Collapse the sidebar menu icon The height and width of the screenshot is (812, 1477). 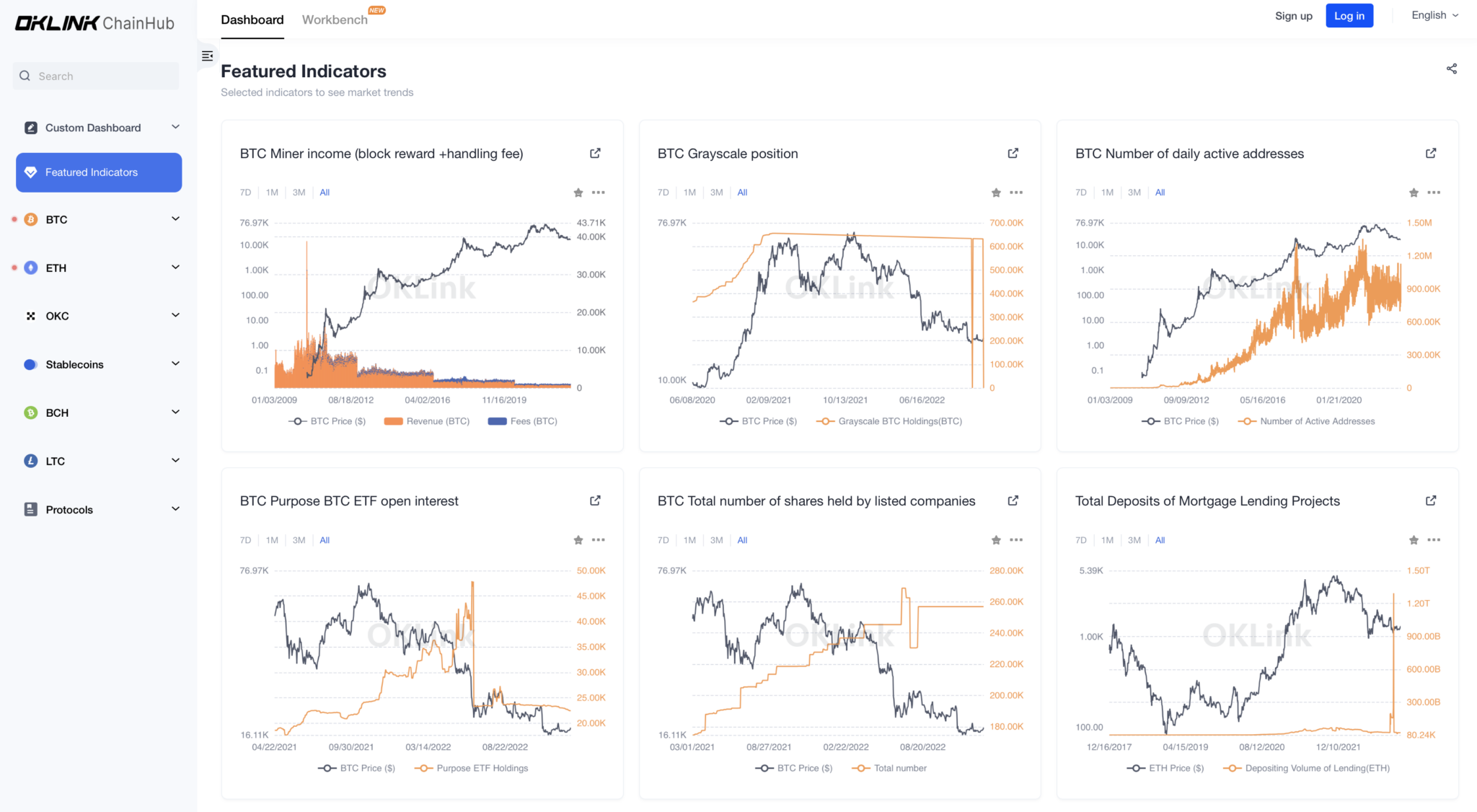coord(208,56)
